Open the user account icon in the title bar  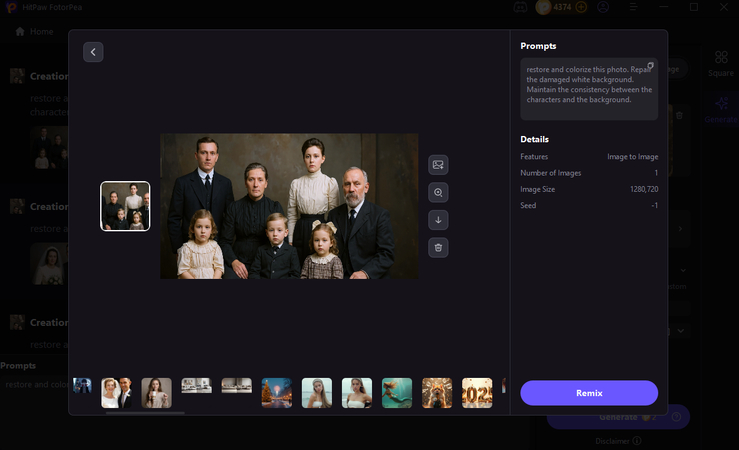point(603,7)
